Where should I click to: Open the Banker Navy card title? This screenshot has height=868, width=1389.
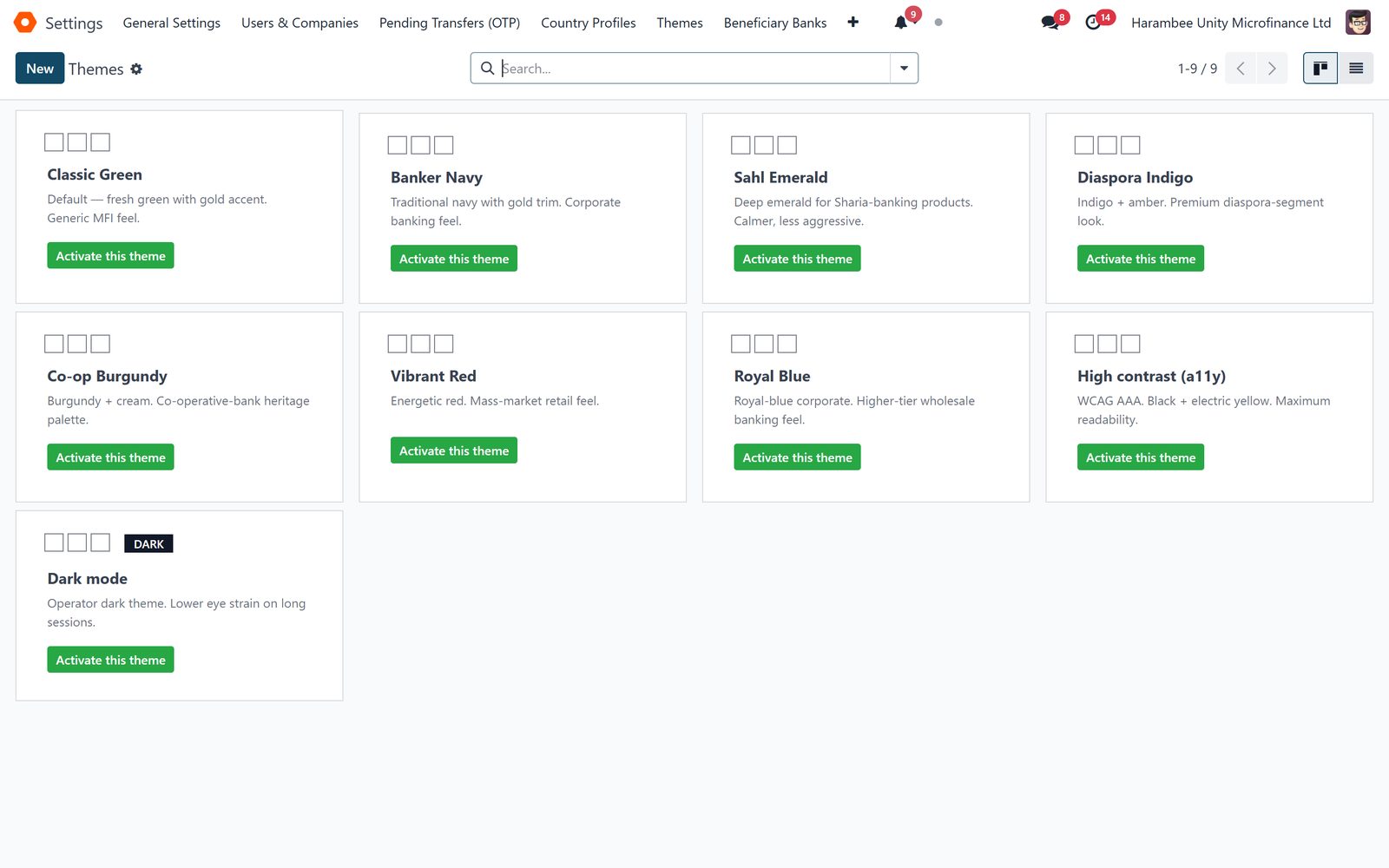pyautogui.click(x=437, y=177)
